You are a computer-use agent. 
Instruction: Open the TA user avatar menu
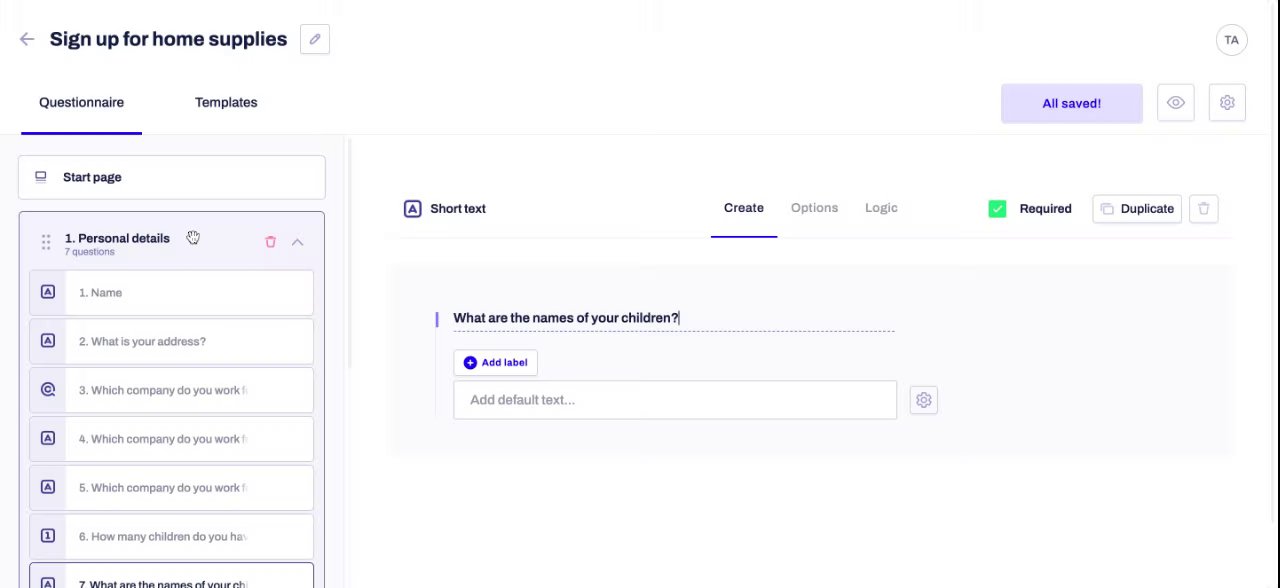pyautogui.click(x=1231, y=40)
